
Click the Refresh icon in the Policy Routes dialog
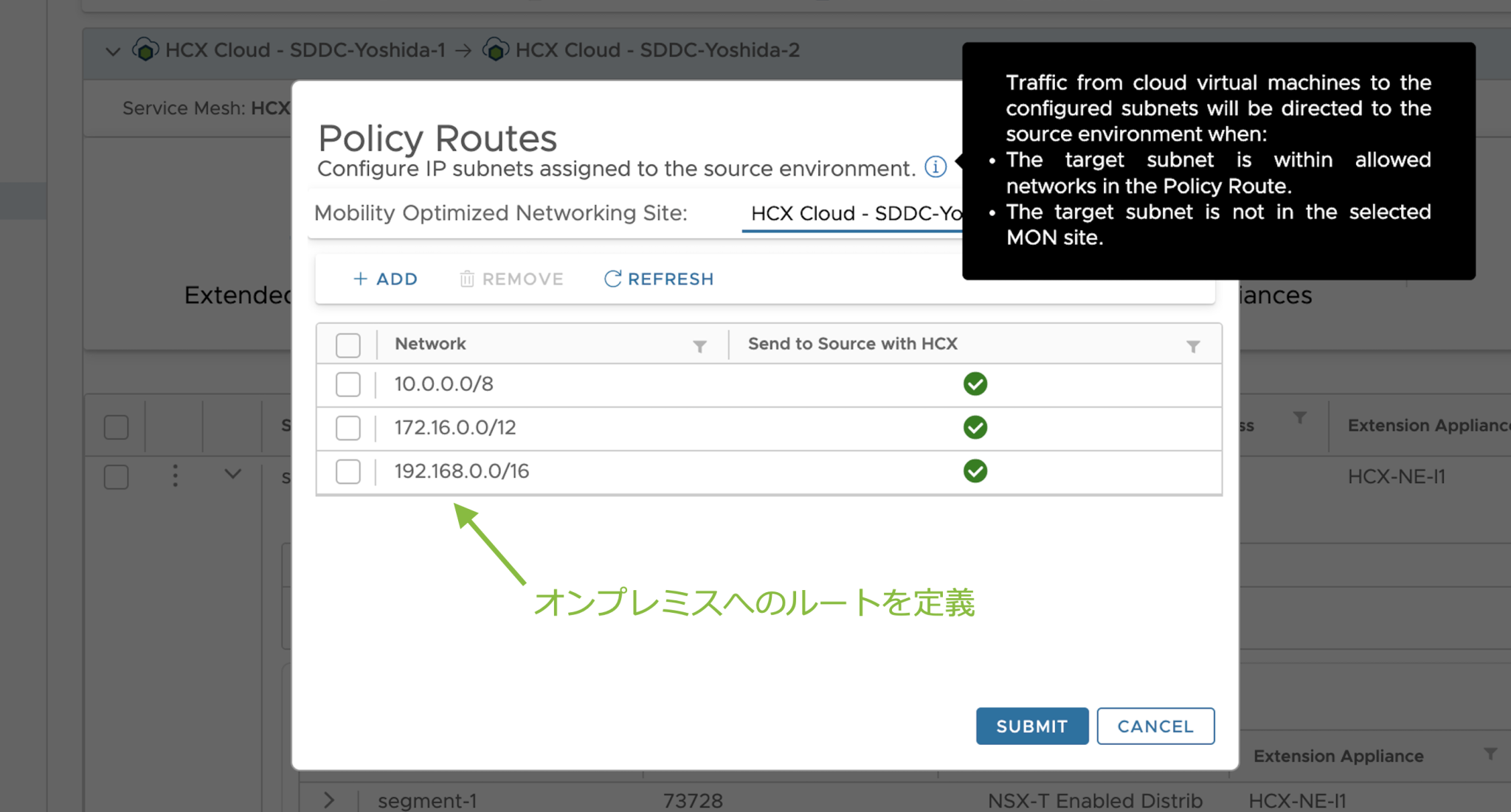(657, 279)
